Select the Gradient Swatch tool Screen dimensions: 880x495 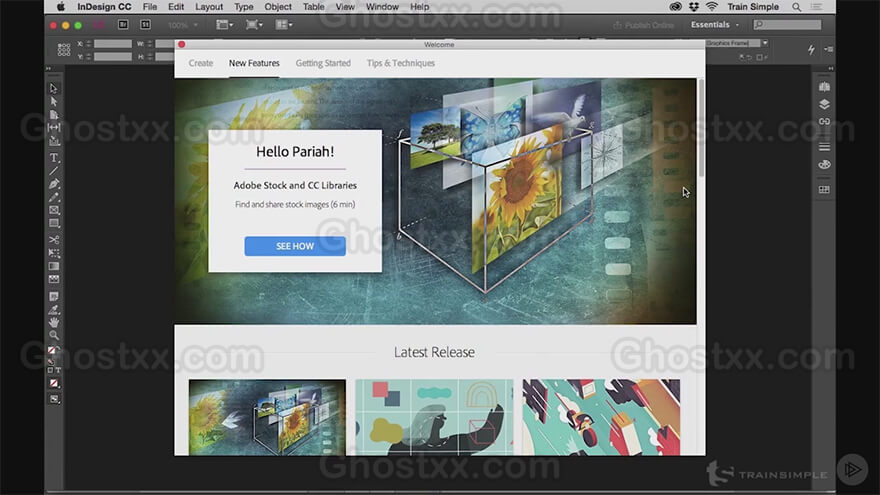pyautogui.click(x=54, y=266)
